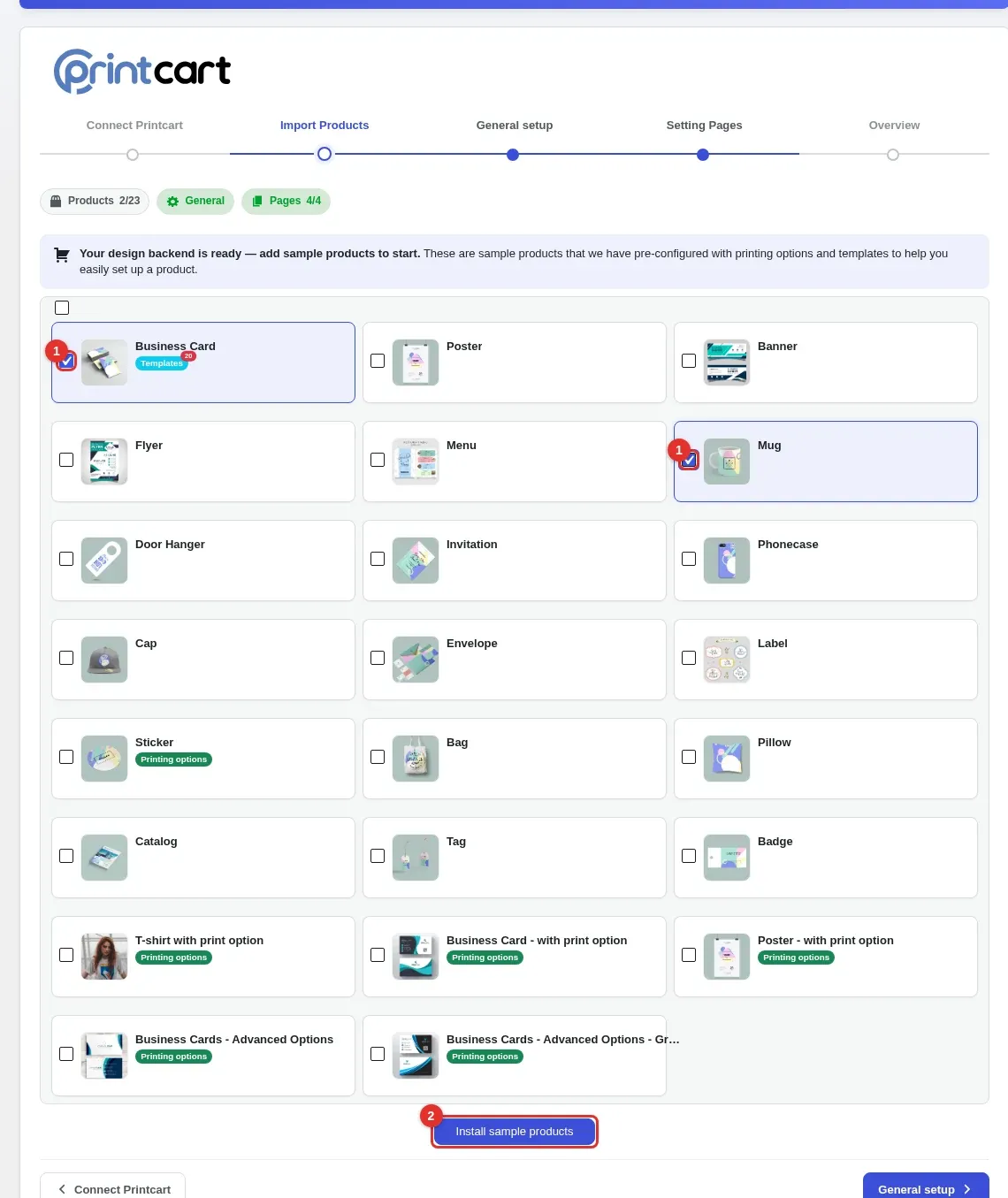Click pages icon in Pages chip
The height and width of the screenshot is (1198, 1008).
[257, 202]
